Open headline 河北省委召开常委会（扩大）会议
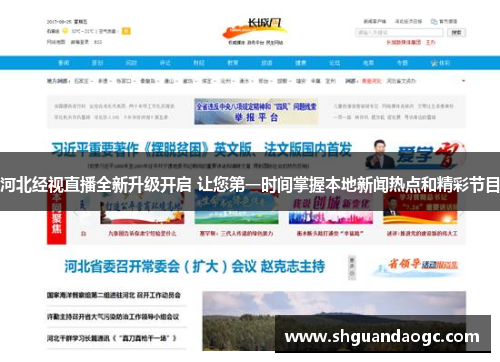The width and height of the screenshot is (500, 362). click(x=195, y=266)
